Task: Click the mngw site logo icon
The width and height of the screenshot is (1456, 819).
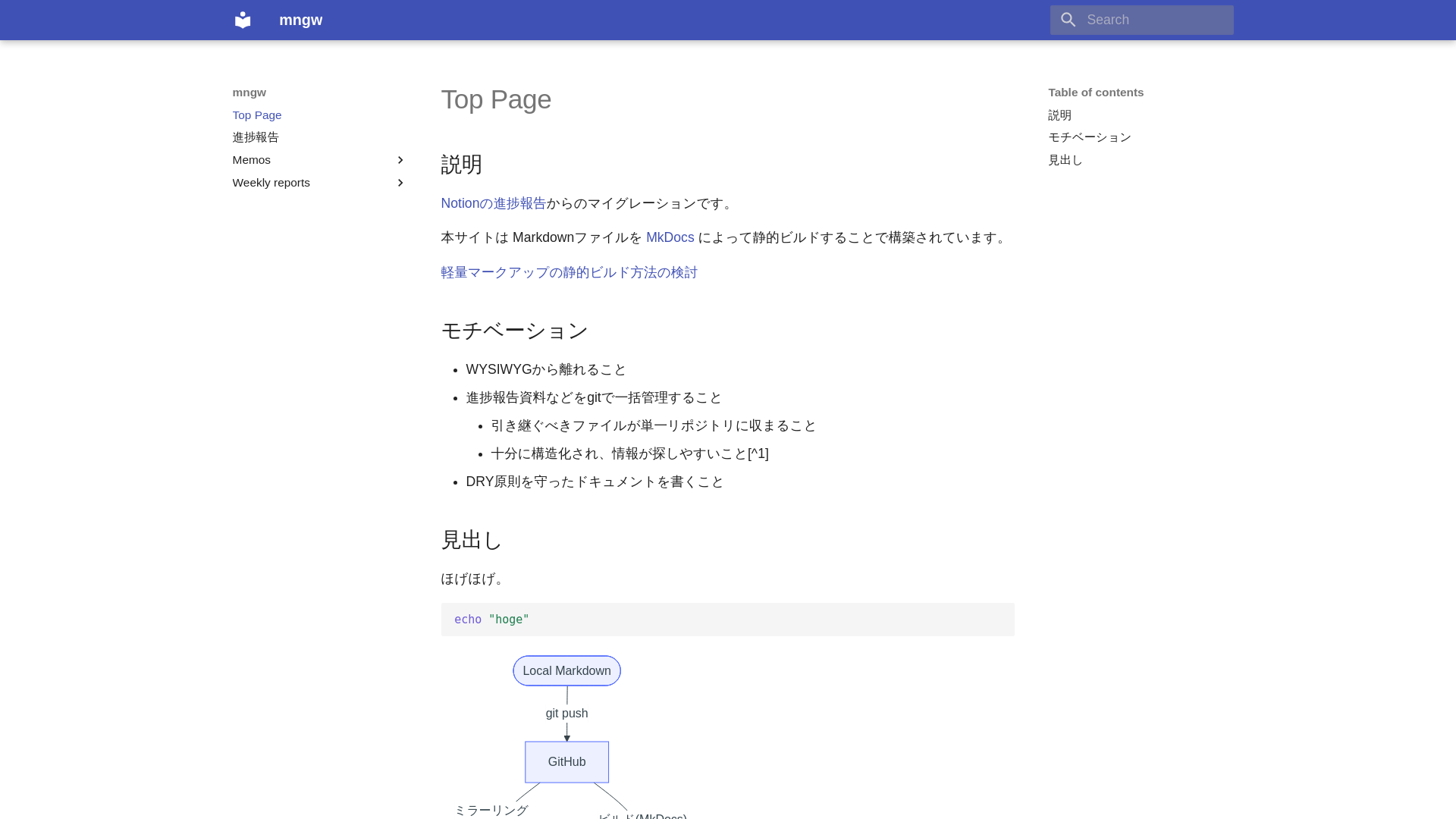Action: 243,20
